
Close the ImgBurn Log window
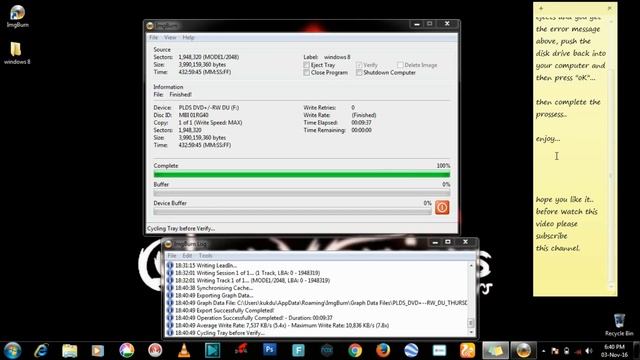(x=465, y=242)
